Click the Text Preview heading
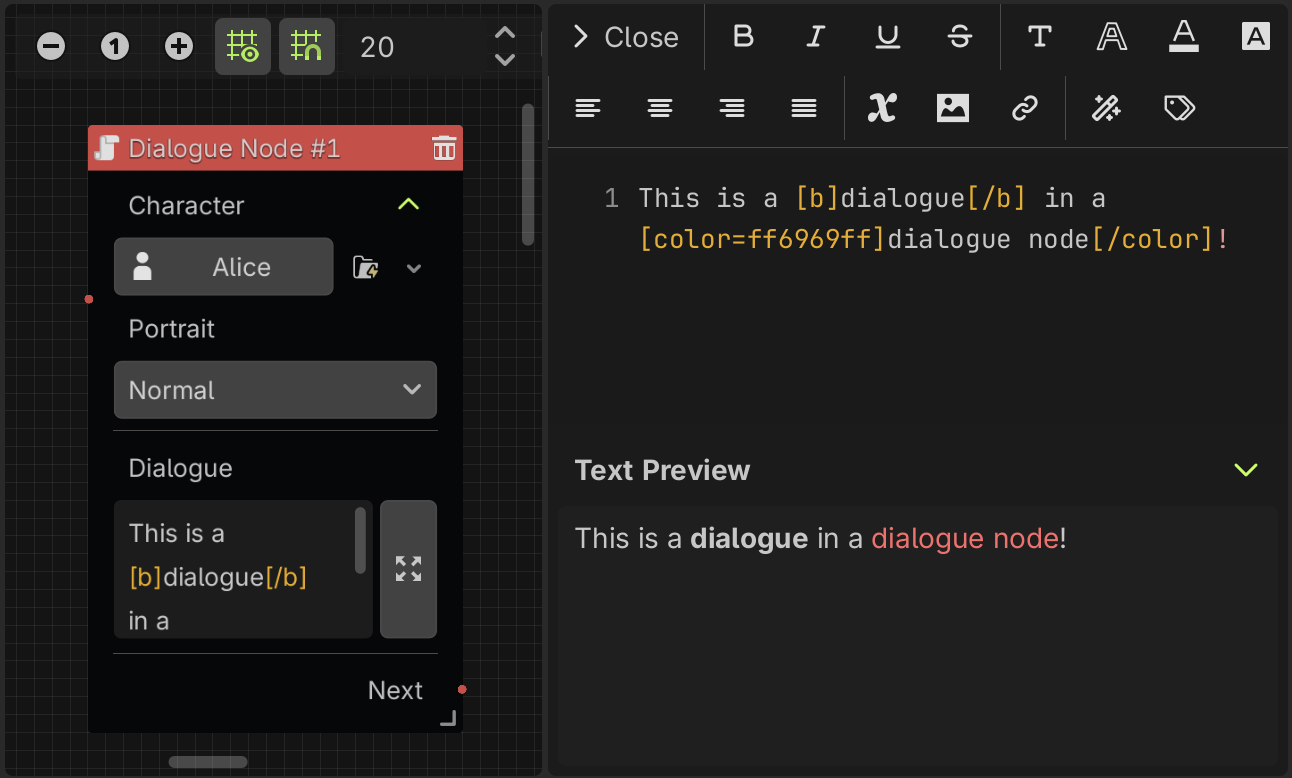The width and height of the screenshot is (1292, 778). (662, 470)
